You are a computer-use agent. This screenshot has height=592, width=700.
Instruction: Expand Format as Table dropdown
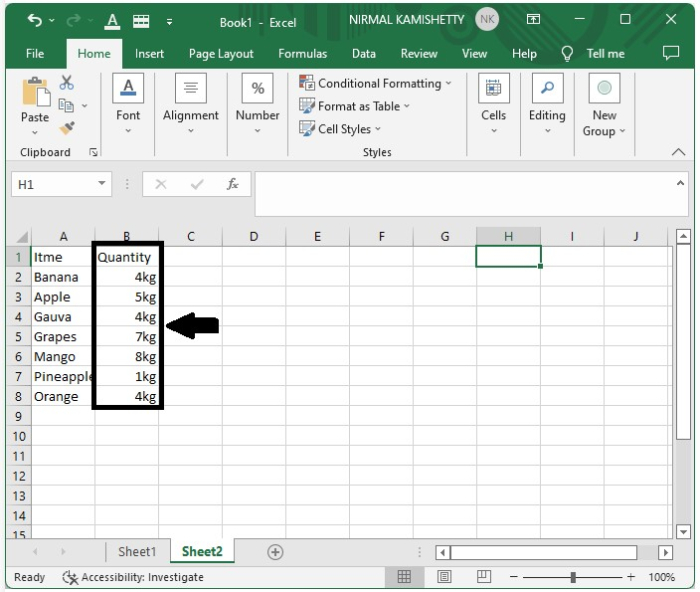407,106
